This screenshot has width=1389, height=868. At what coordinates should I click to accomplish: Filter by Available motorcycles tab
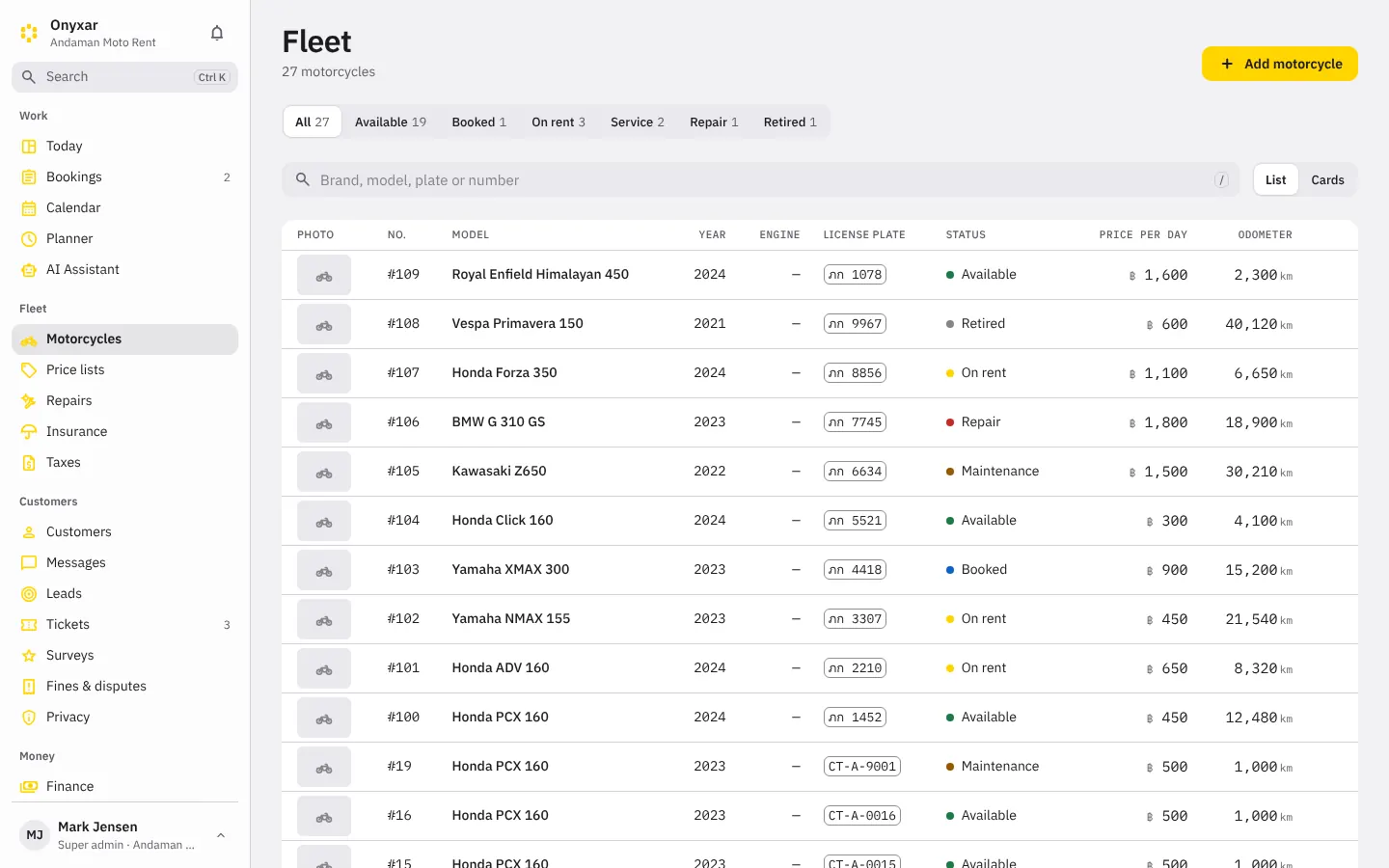[x=391, y=122]
